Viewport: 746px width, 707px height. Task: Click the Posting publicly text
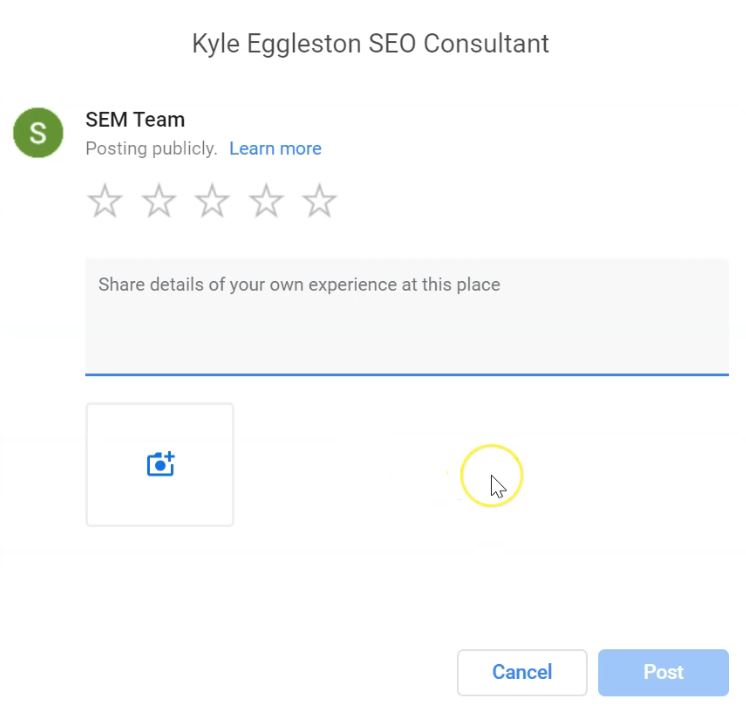[151, 148]
